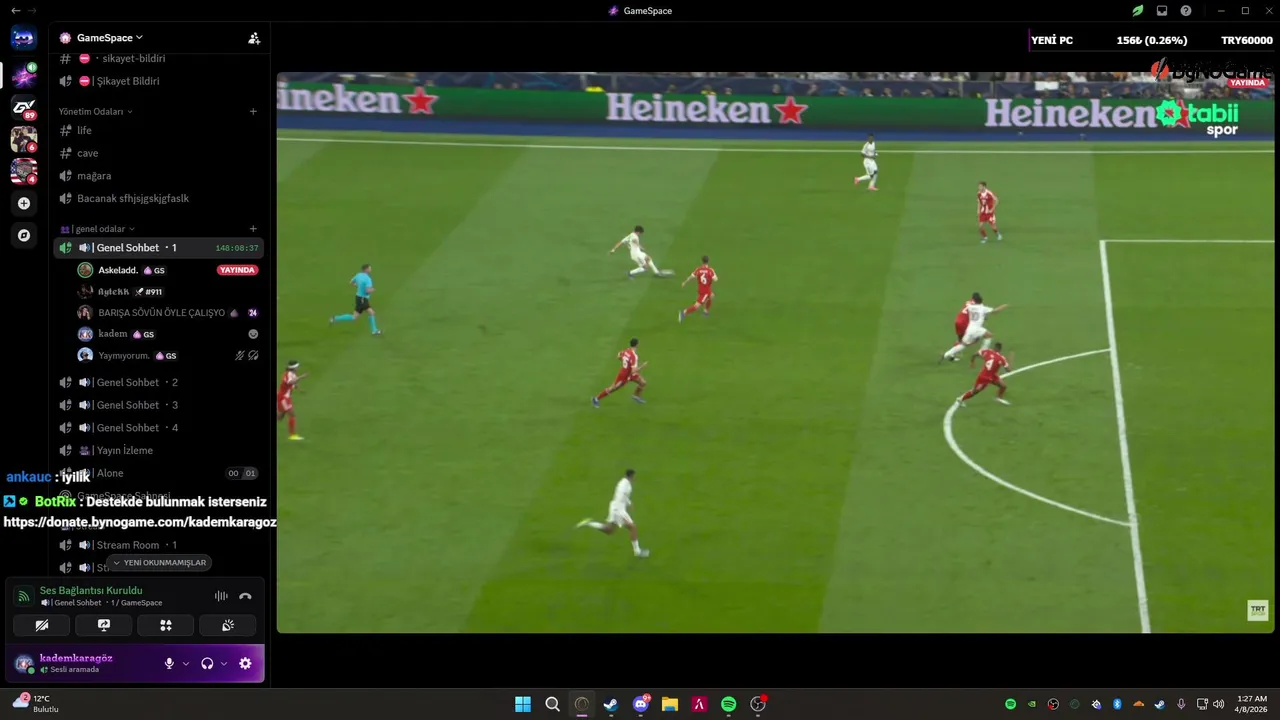This screenshot has width=1280, height=720.
Task: Open Ses Bağlantısı Kuruldu connection details
Action: click(x=91, y=590)
